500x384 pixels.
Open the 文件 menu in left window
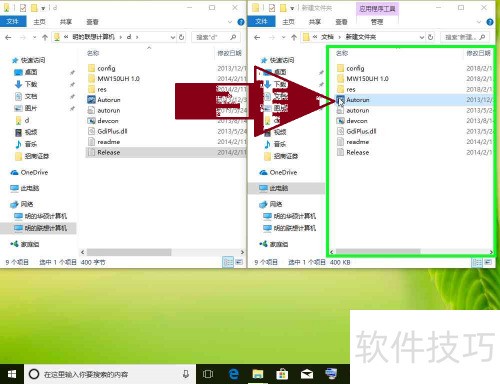[13, 22]
